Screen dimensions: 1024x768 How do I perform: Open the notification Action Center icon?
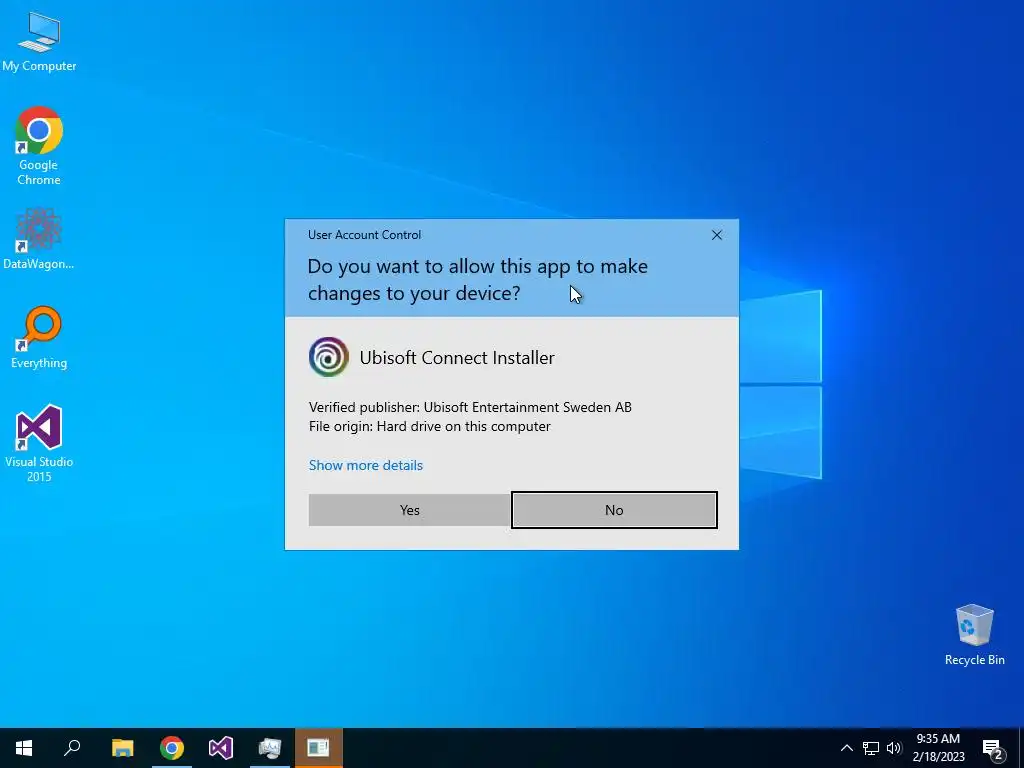tap(993, 749)
